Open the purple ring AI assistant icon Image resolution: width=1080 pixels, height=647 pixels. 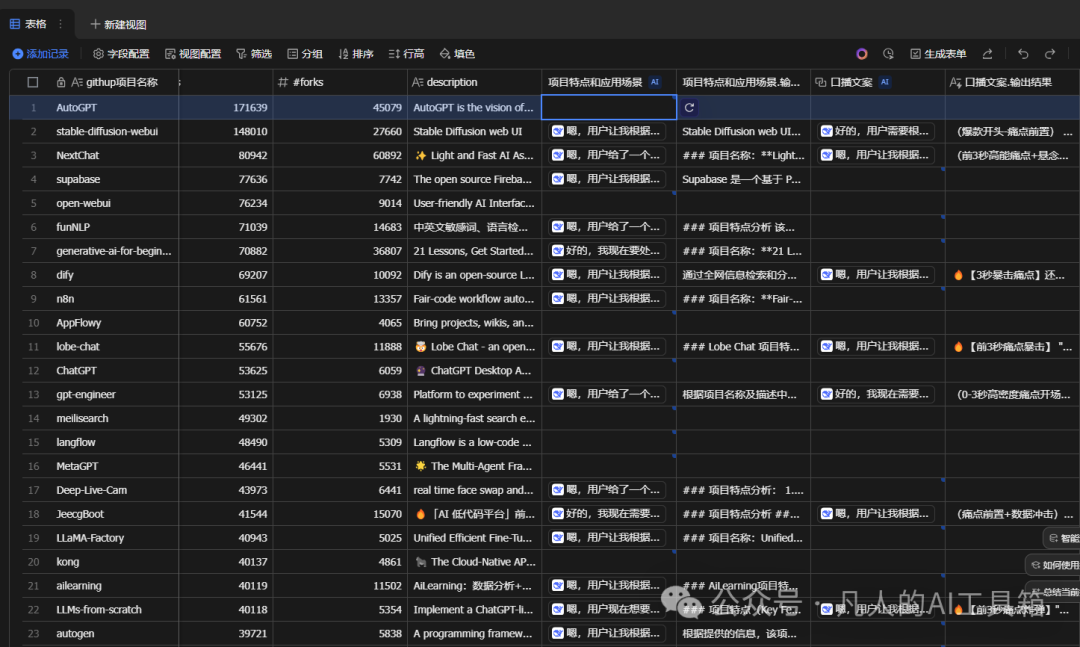(x=861, y=54)
